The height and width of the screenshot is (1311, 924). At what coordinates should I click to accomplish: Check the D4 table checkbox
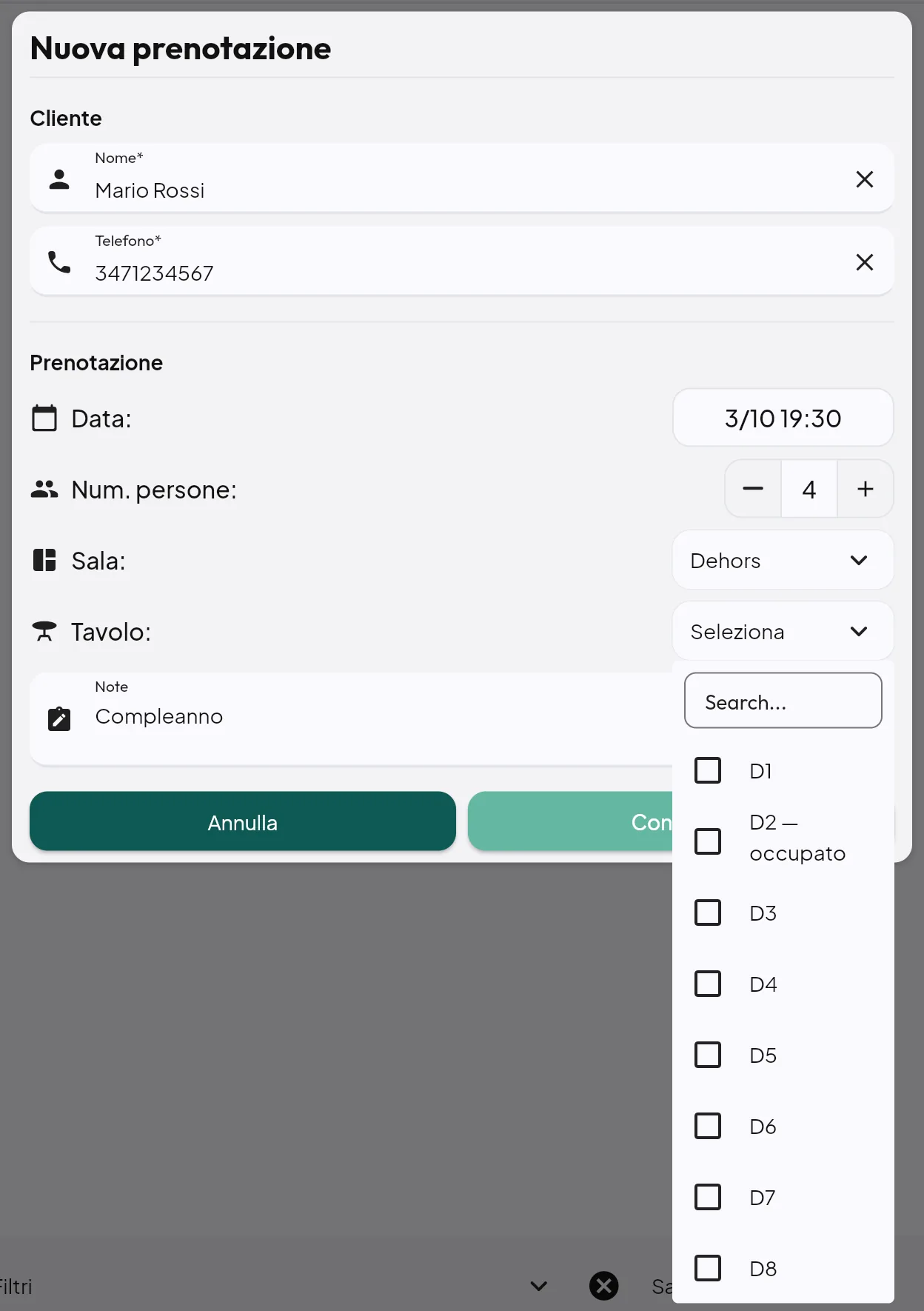click(x=708, y=984)
